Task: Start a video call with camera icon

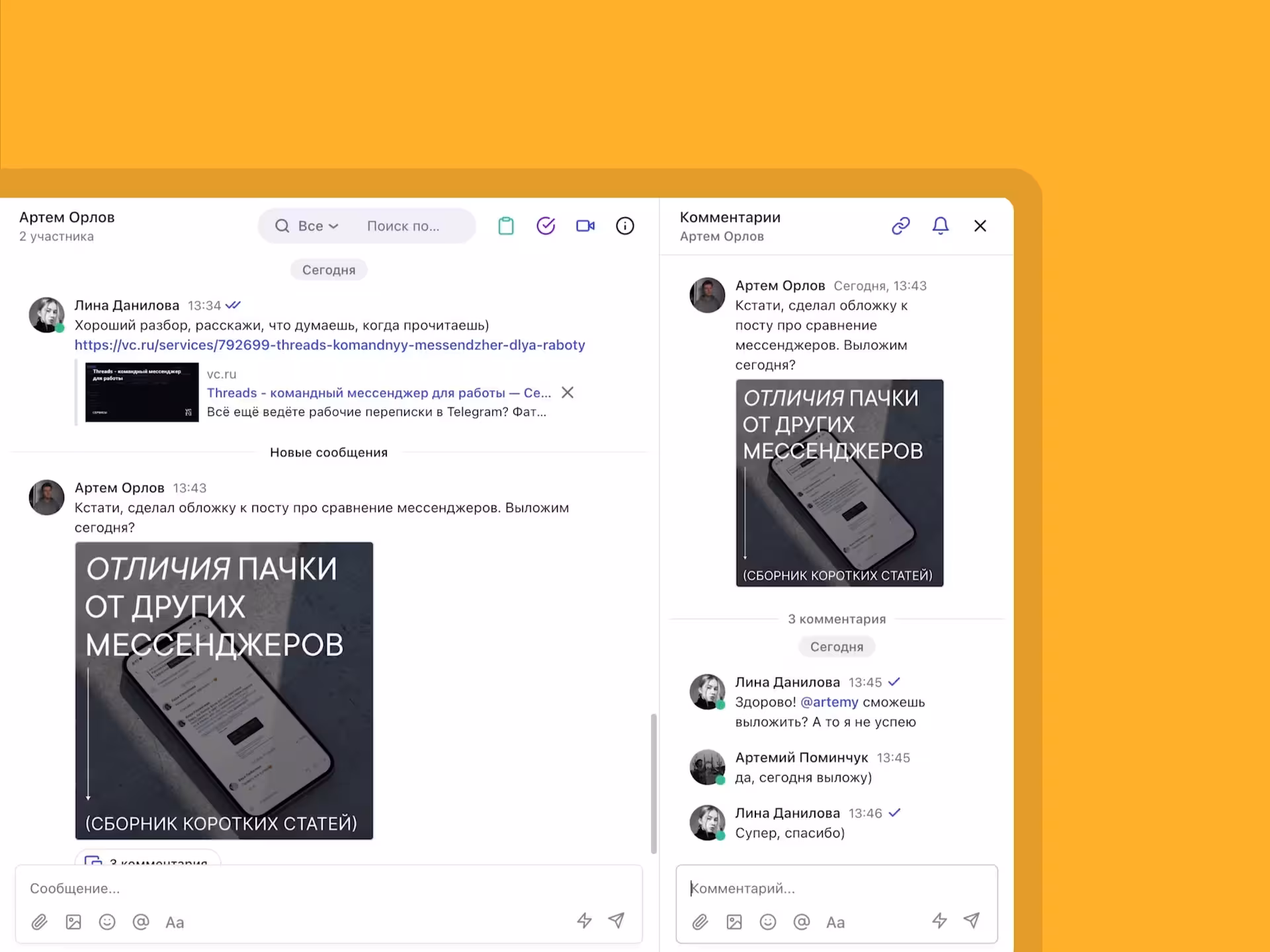Action: pyautogui.click(x=585, y=226)
